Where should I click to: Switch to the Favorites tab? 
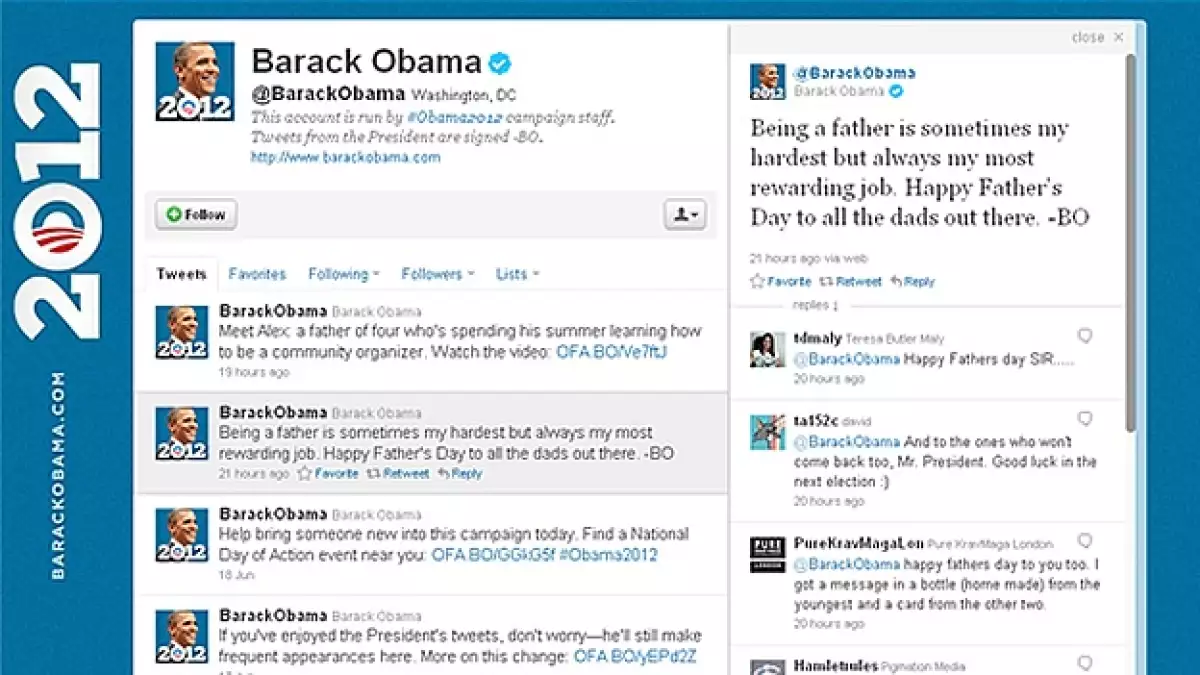(x=257, y=274)
